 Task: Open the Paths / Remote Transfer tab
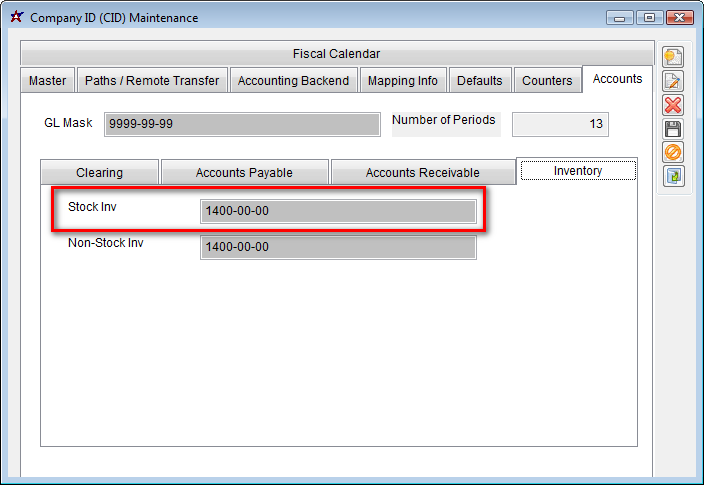[x=152, y=81]
